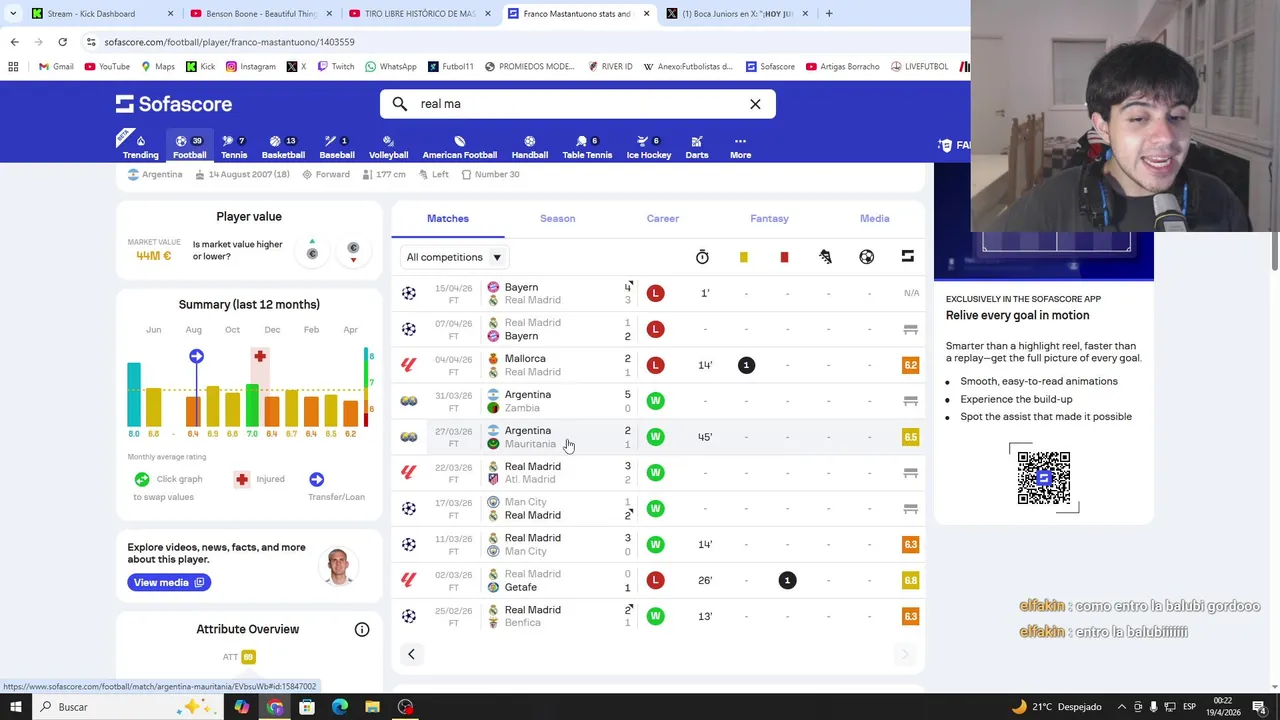The image size is (1280, 720).
Task: Open the Table Tennis category
Action: pos(587,146)
